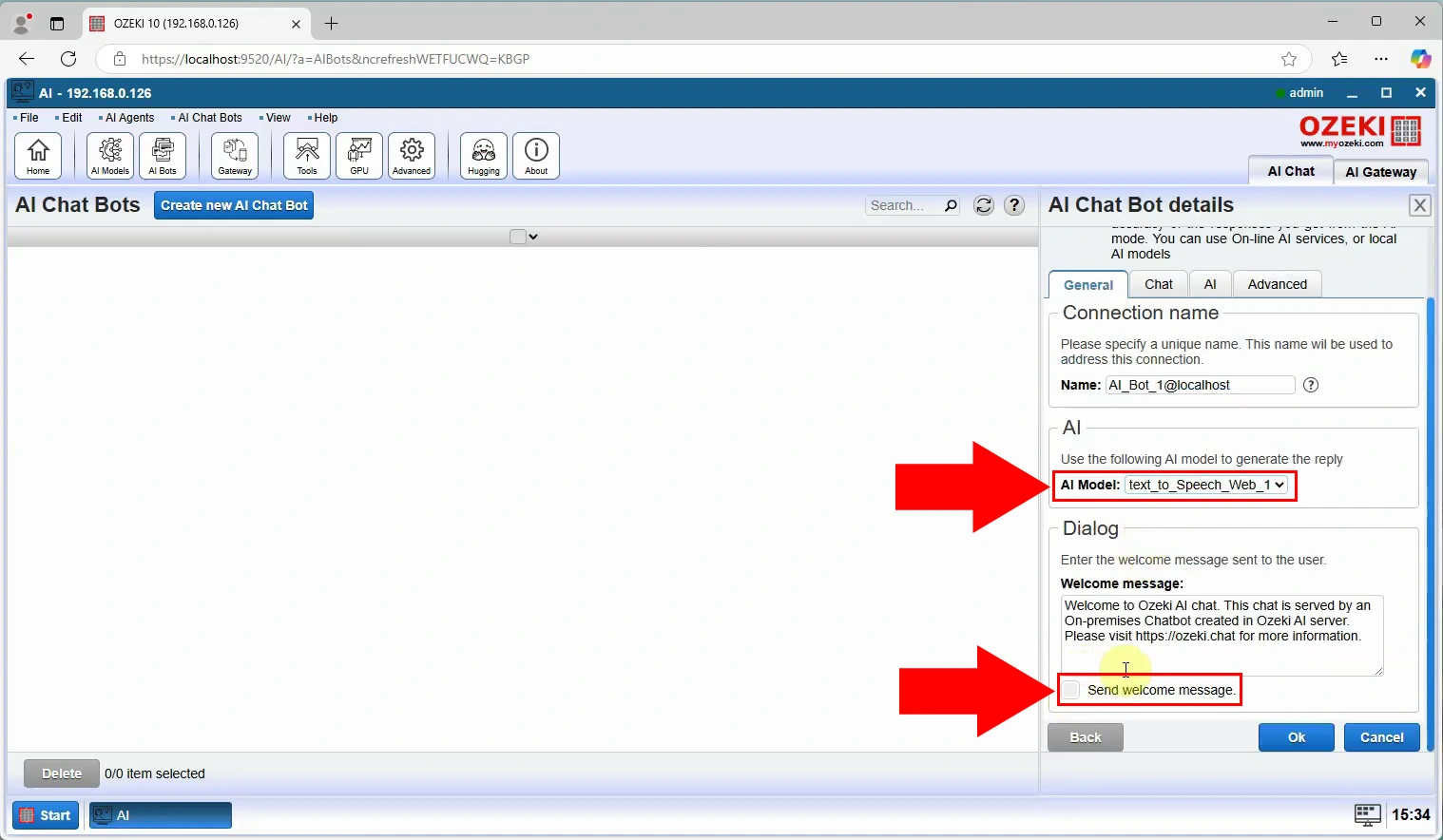This screenshot has height=840, width=1443.
Task: Open the Advanced settings gear icon
Action: pos(412,155)
